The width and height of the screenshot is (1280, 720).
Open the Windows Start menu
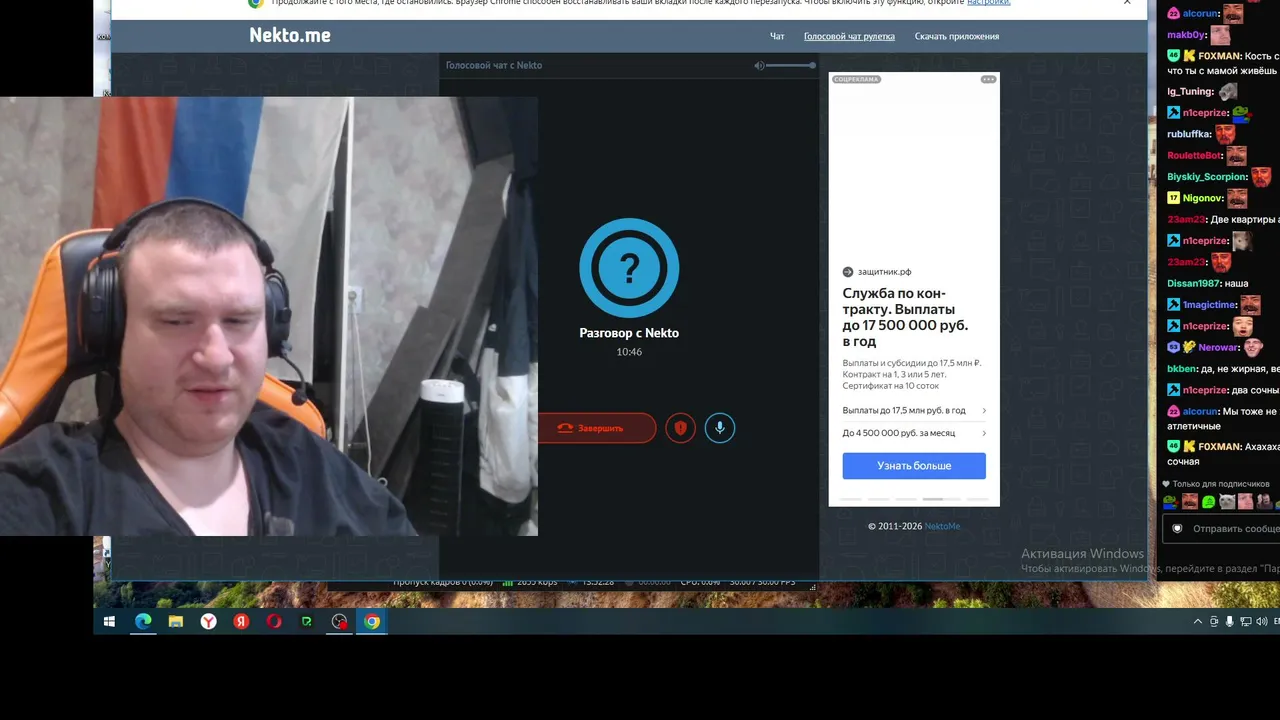point(110,621)
